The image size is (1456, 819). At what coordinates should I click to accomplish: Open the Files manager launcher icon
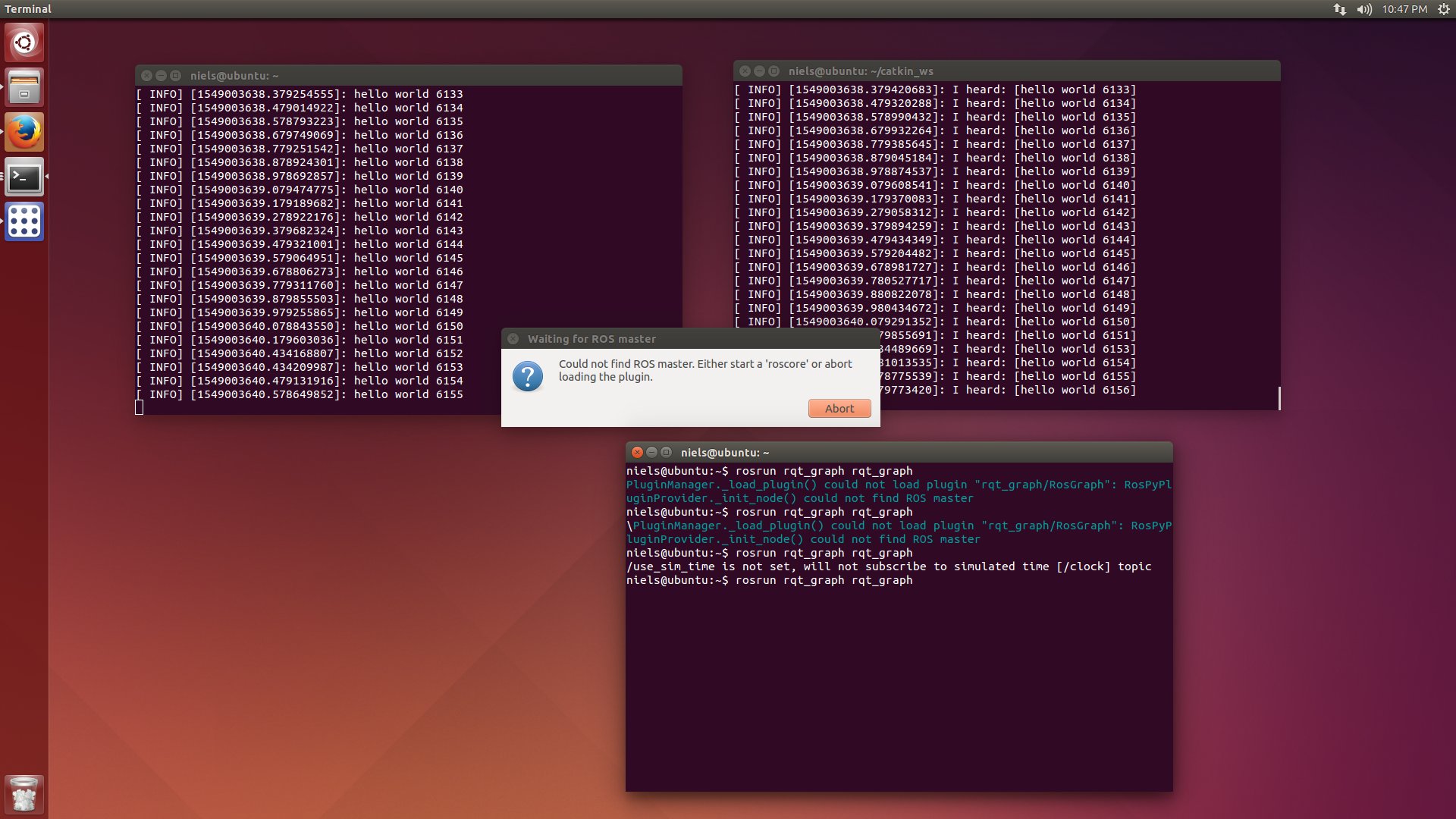24,87
